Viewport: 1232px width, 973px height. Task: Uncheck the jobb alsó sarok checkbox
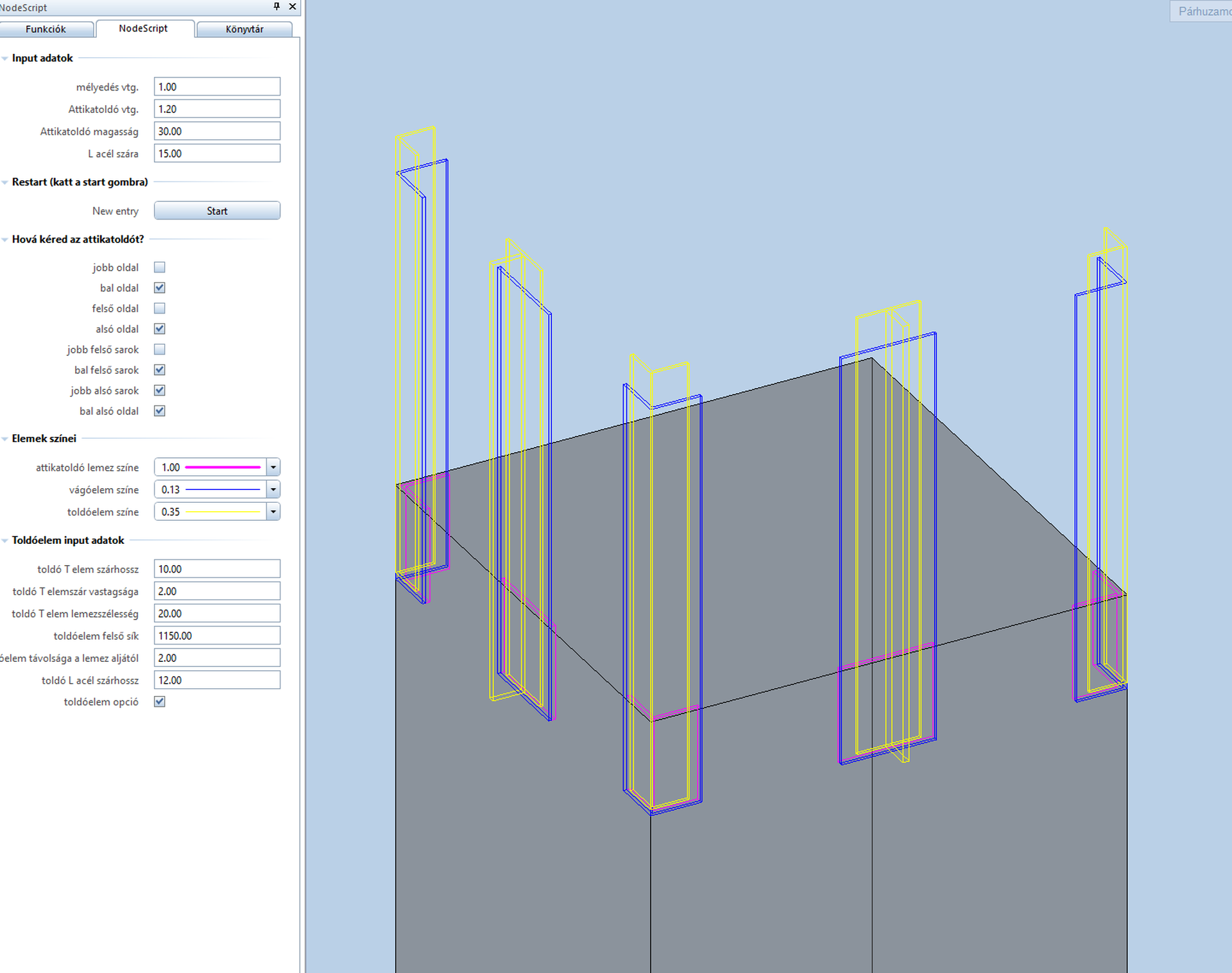tap(160, 391)
